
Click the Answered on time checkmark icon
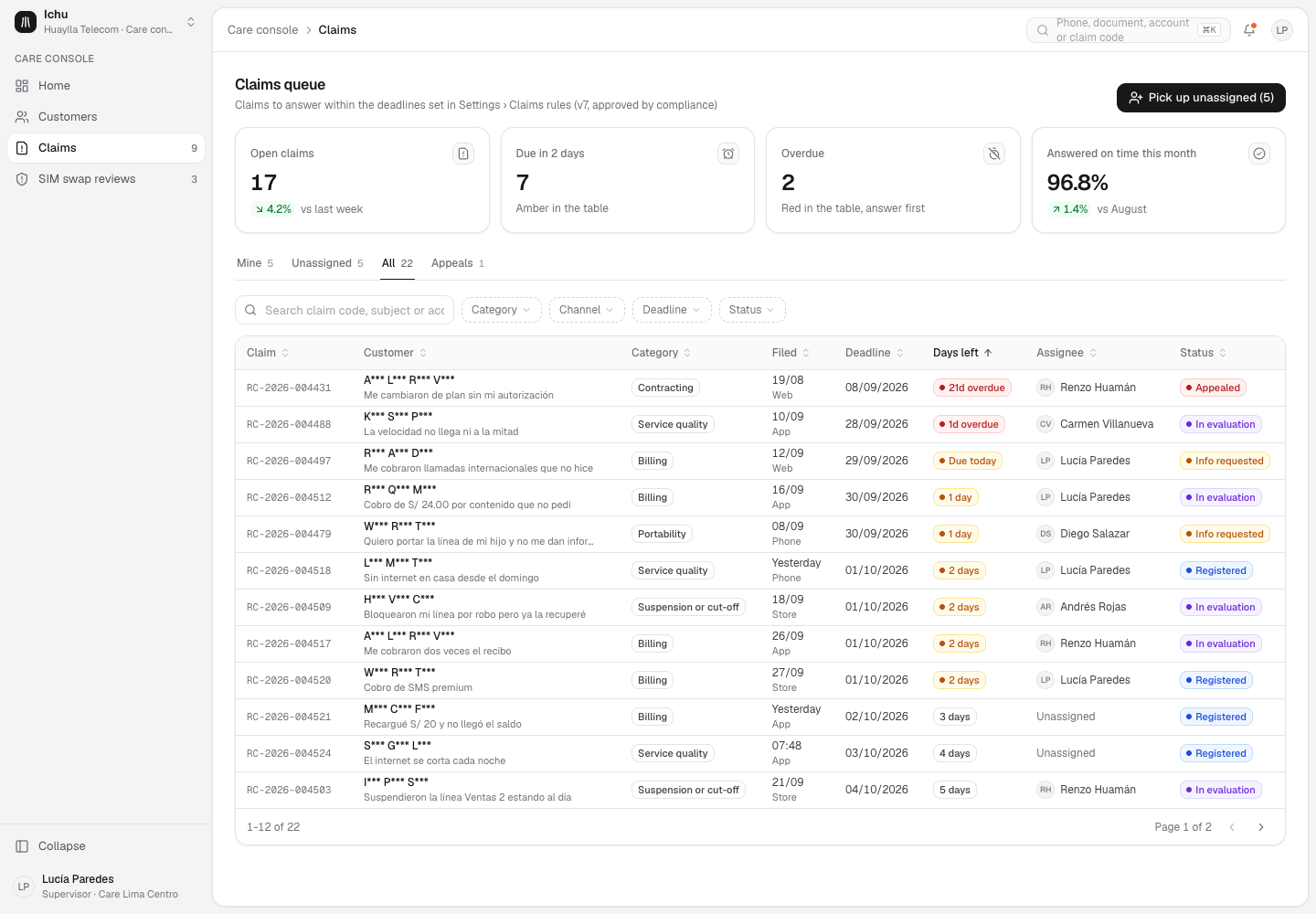coord(1259,154)
